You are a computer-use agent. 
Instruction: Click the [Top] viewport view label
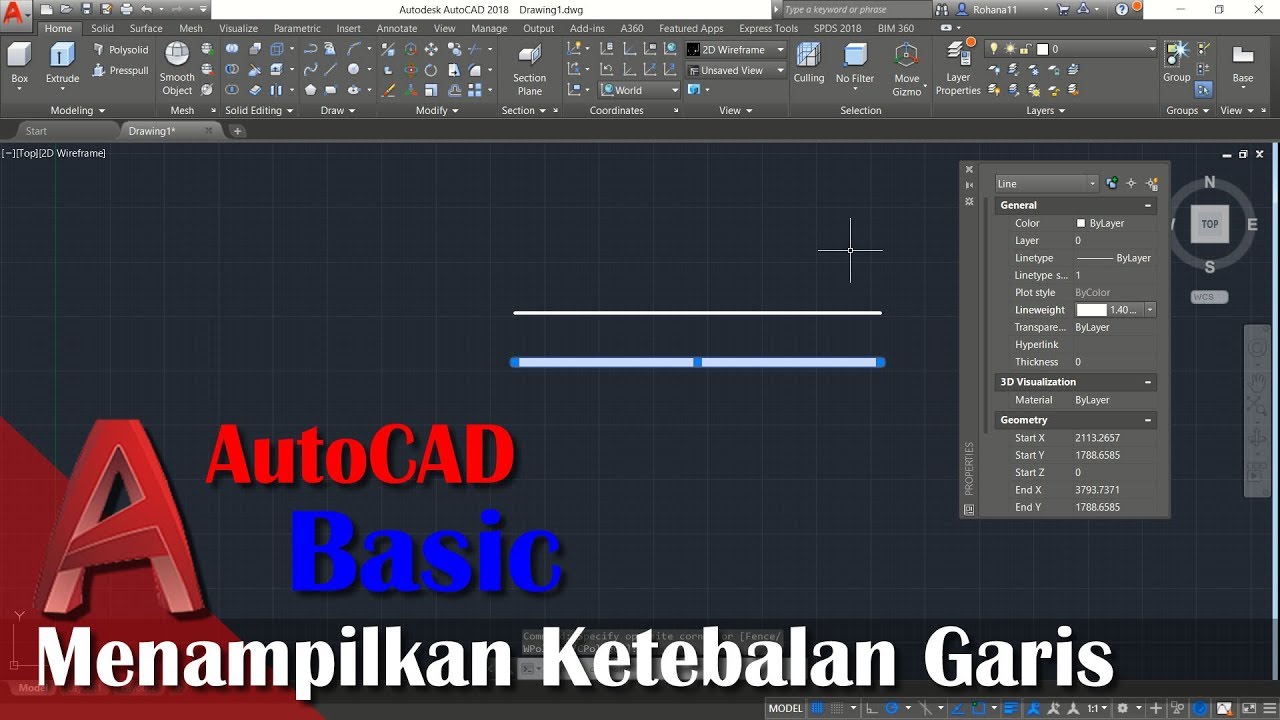pyautogui.click(x=27, y=153)
